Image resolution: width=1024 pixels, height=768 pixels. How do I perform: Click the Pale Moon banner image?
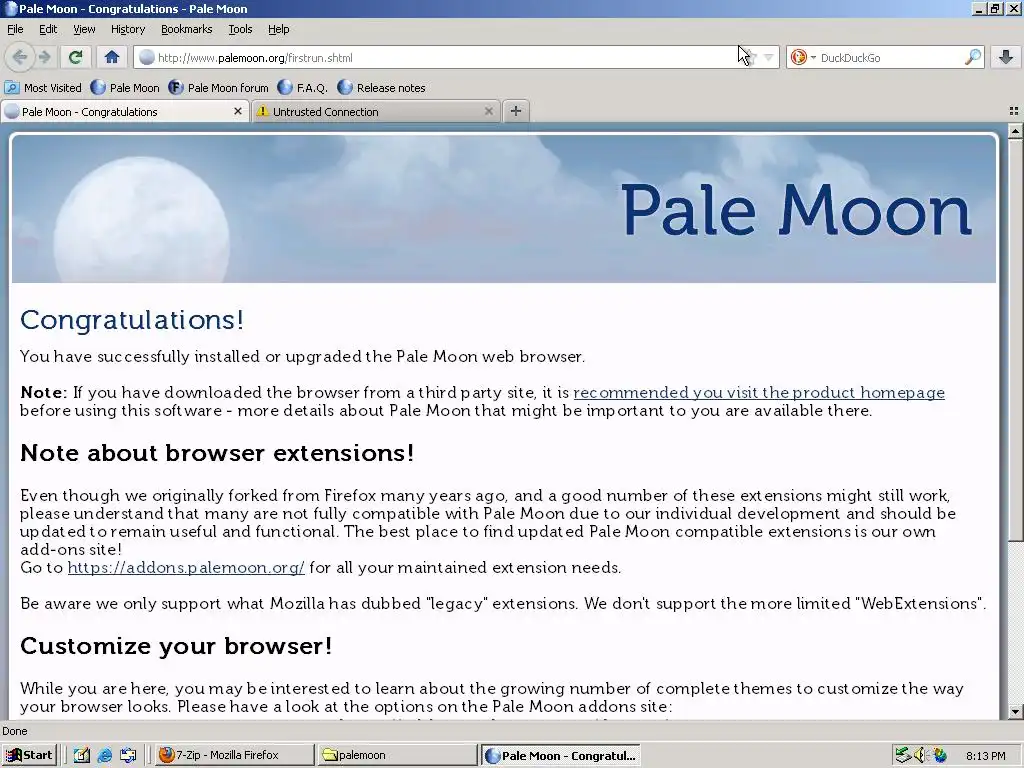pos(504,209)
